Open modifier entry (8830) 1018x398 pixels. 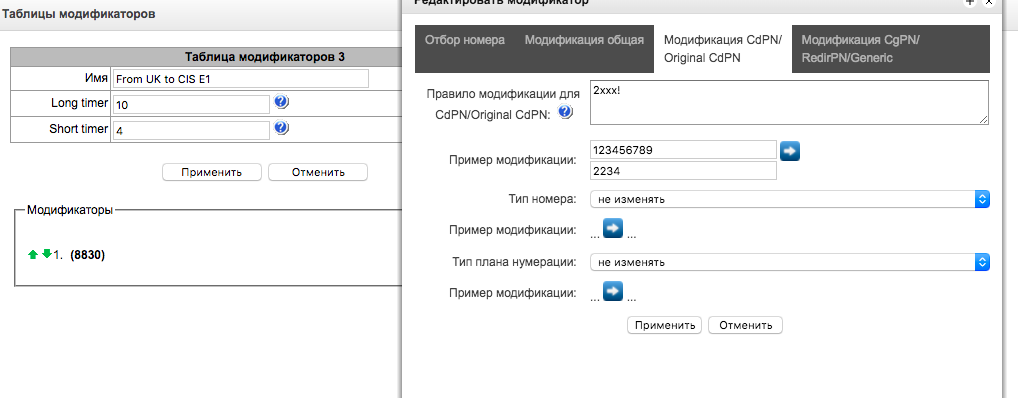87,255
